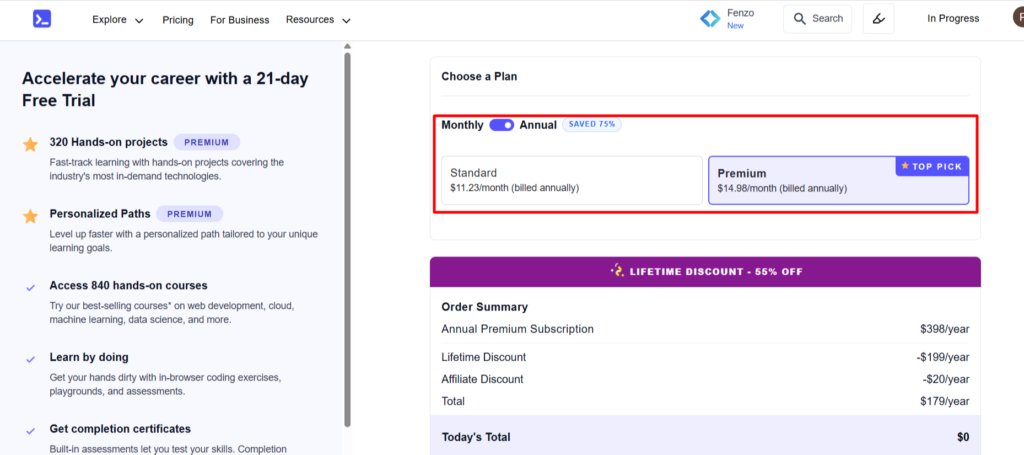Click the star icon beside 320 Hands-on projects
The image size is (1024, 455).
pos(31,144)
